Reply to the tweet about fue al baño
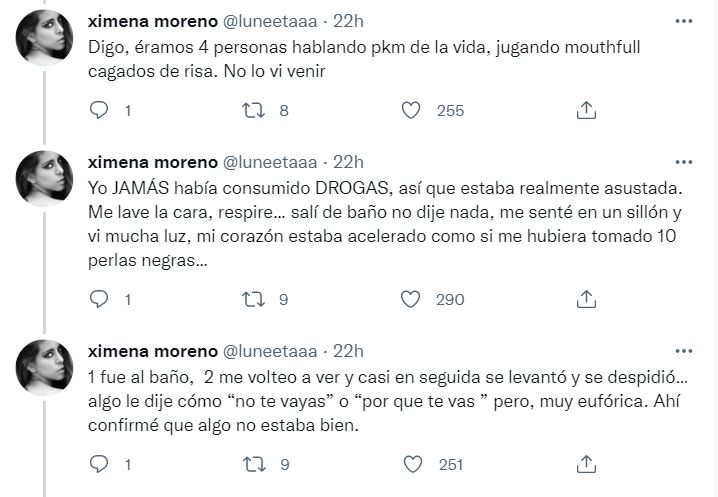Screen dimensions: 718x497 (x=99, y=464)
